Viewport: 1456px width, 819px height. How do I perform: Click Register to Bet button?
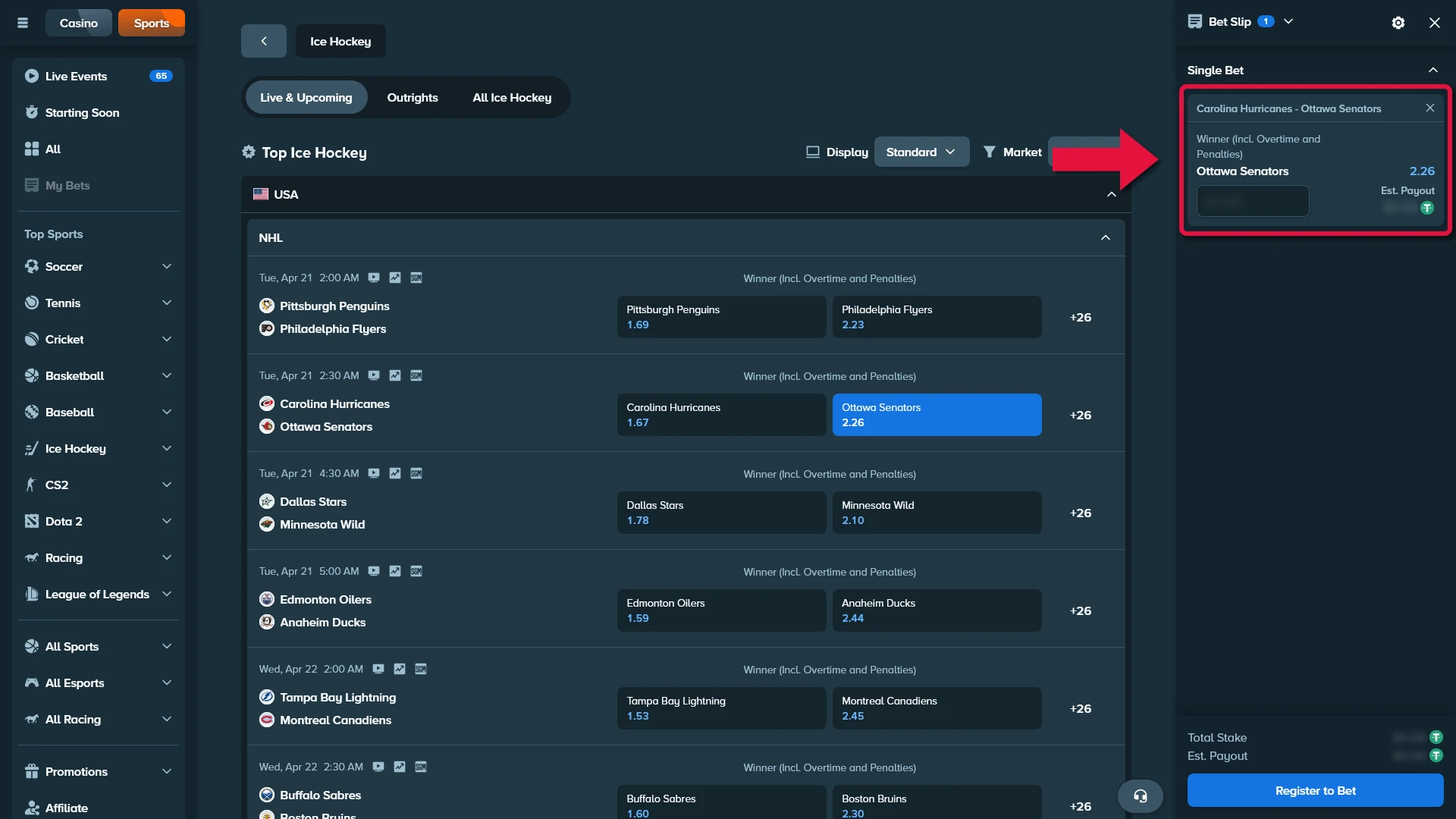coord(1315,790)
